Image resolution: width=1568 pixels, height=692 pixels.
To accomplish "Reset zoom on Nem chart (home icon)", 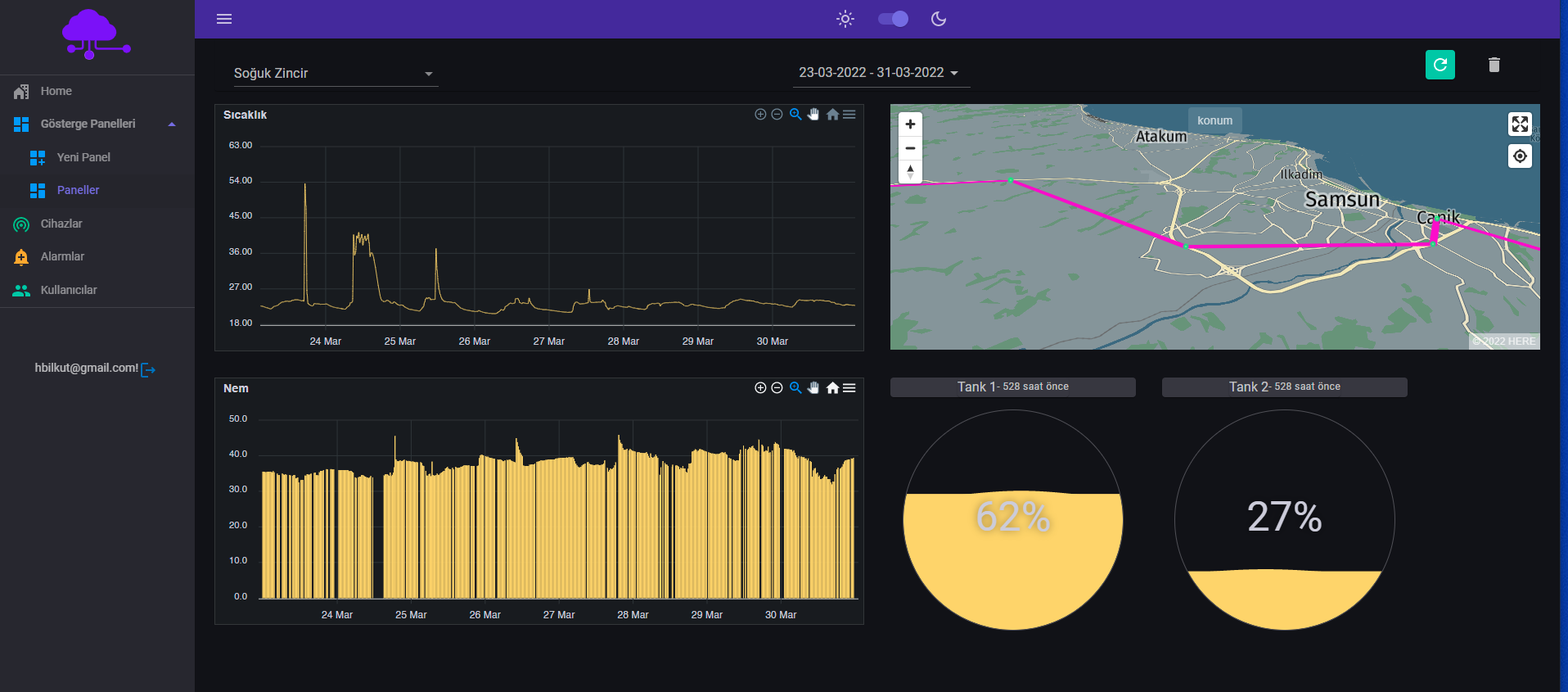I will pos(832,388).
